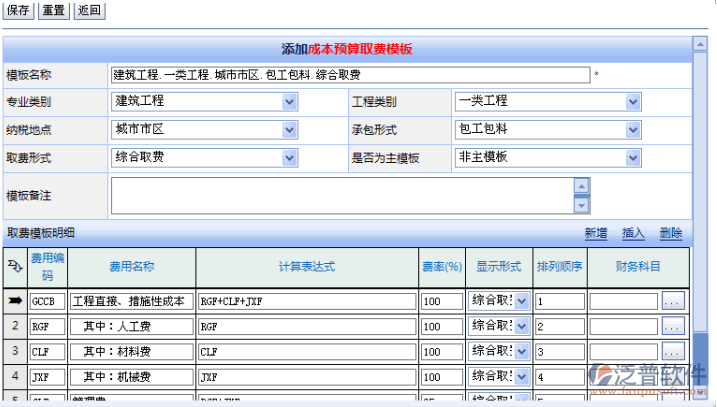717x407 pixels.
Task: Click the scroll-up arrow in 模板备注 textarea
Action: (581, 187)
